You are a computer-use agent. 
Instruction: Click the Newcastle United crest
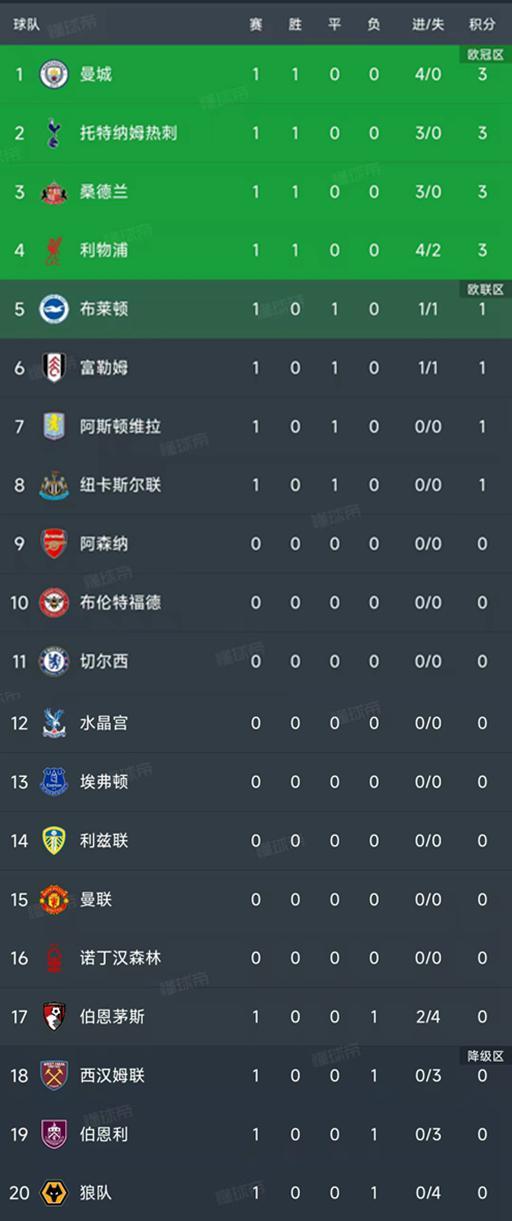point(53,485)
